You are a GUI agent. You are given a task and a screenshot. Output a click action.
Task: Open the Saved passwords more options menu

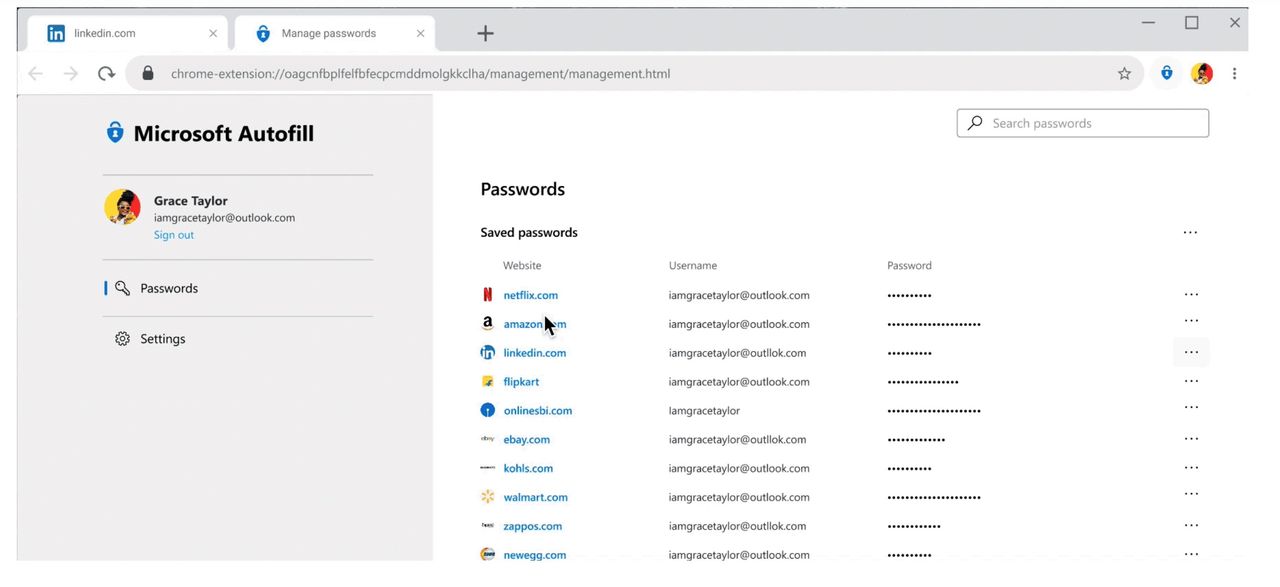click(x=1190, y=232)
